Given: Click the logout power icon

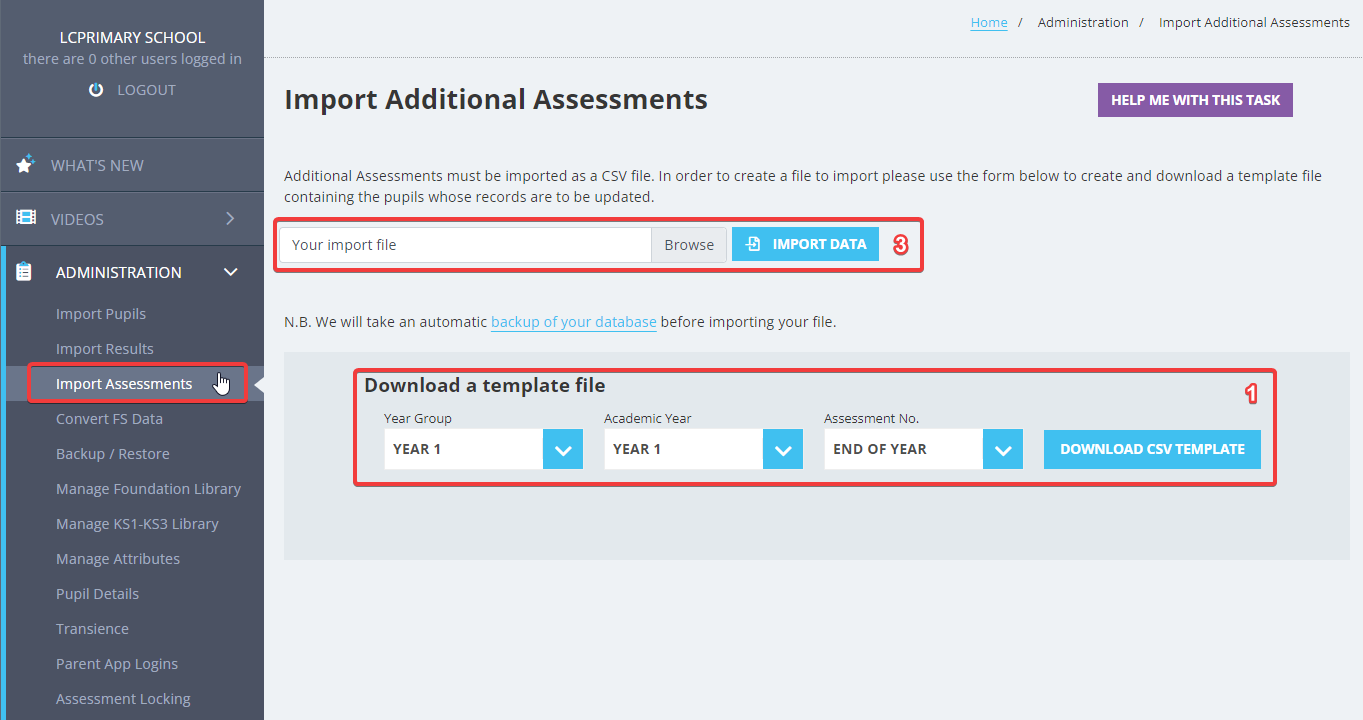Looking at the screenshot, I should pos(96,90).
